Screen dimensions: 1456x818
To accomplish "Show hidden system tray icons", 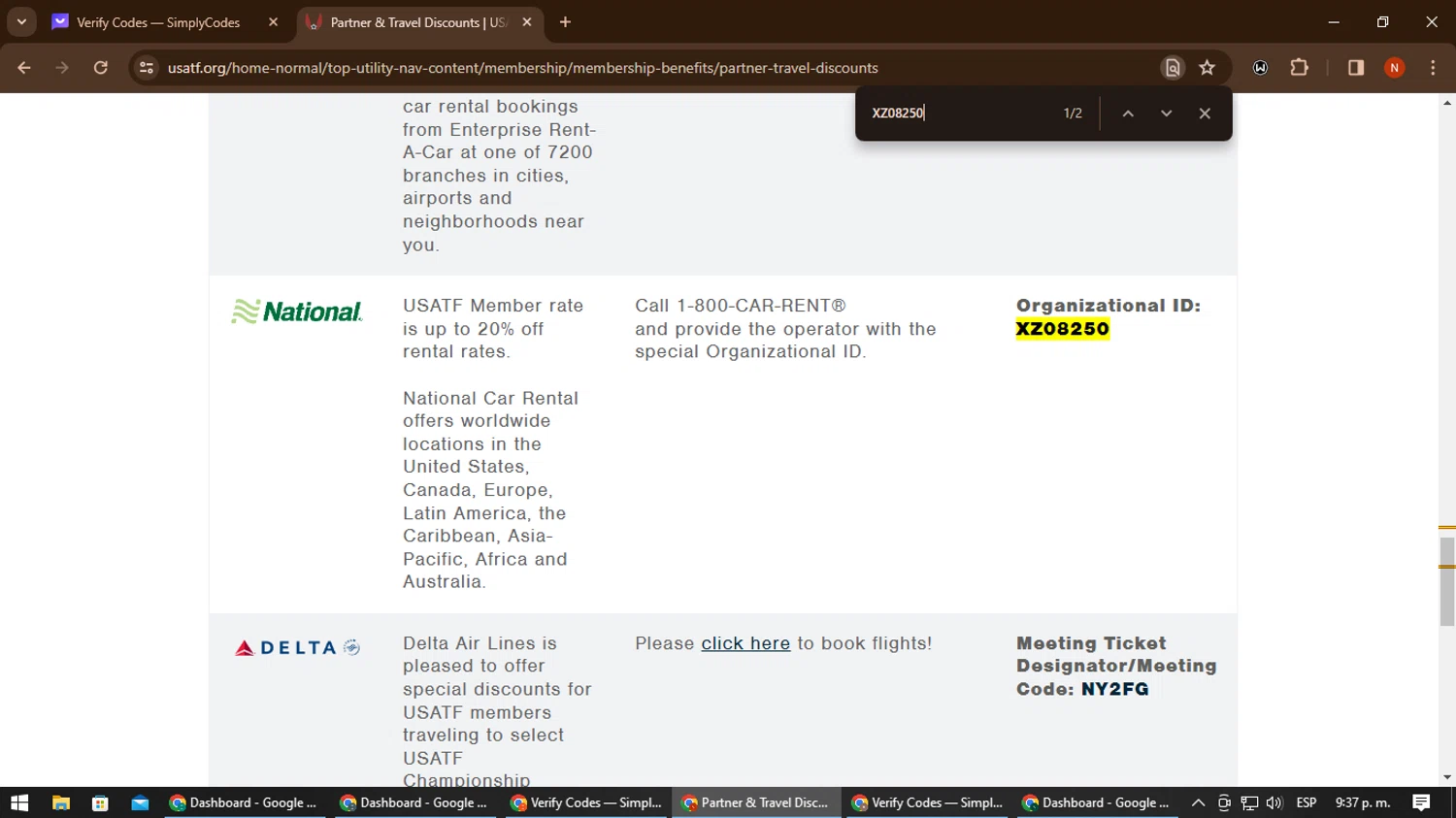I will point(1198,802).
